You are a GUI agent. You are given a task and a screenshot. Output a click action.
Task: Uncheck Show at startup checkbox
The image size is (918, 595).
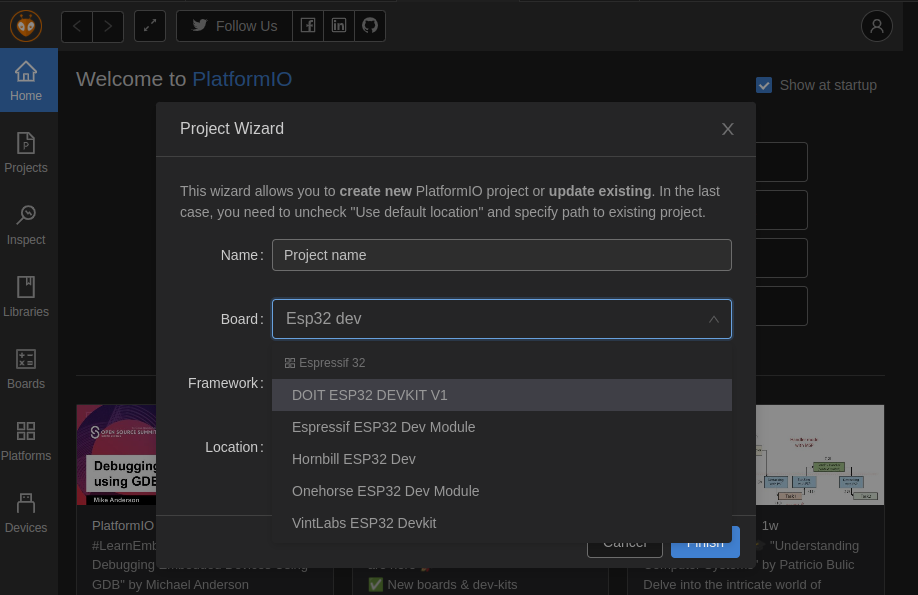coord(764,86)
